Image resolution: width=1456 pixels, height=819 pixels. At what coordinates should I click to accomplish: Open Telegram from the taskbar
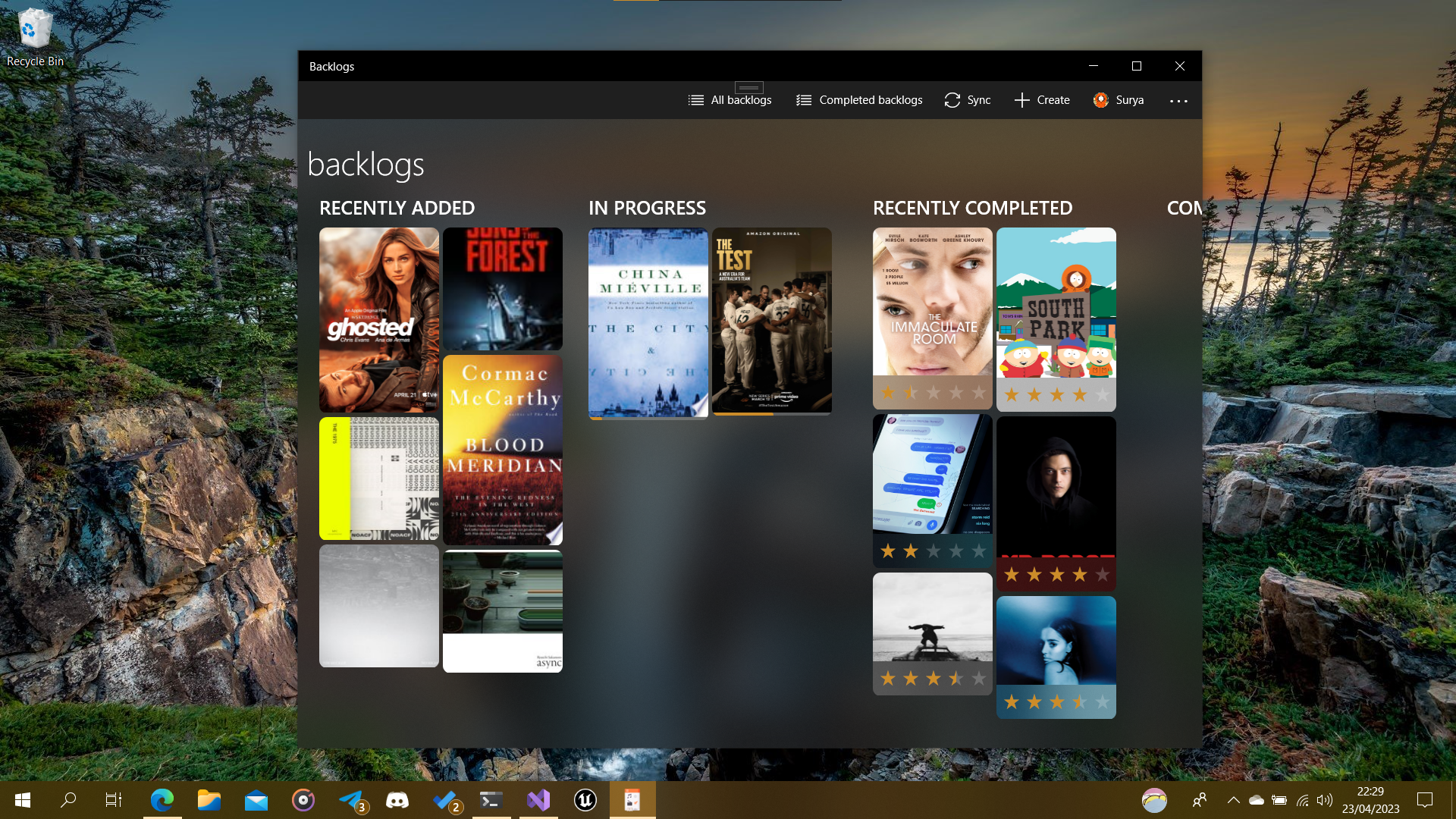click(x=351, y=800)
